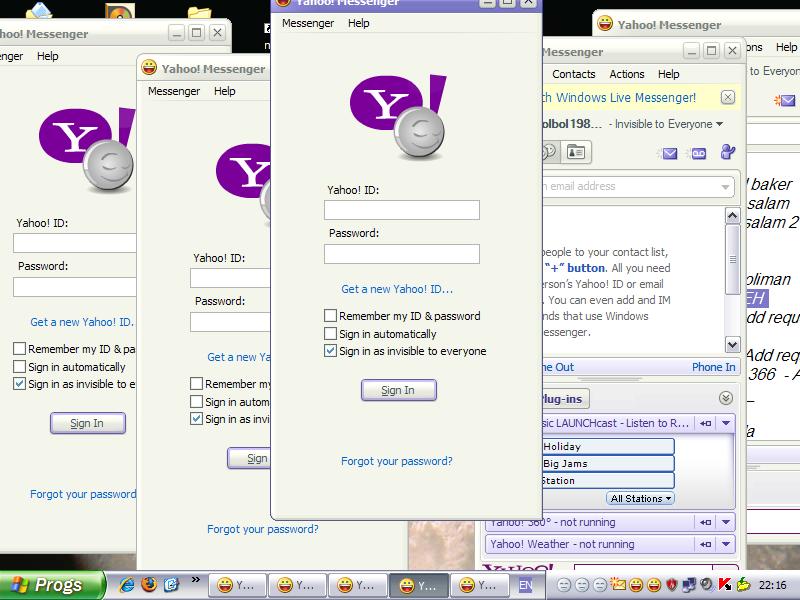
Task: Click the red shield icon in system tray
Action: (672, 585)
